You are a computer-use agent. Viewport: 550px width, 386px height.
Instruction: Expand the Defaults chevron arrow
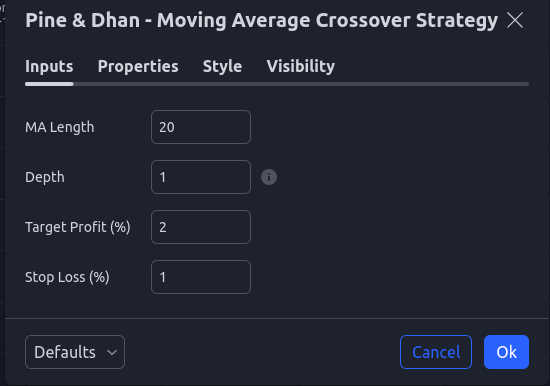coord(112,352)
